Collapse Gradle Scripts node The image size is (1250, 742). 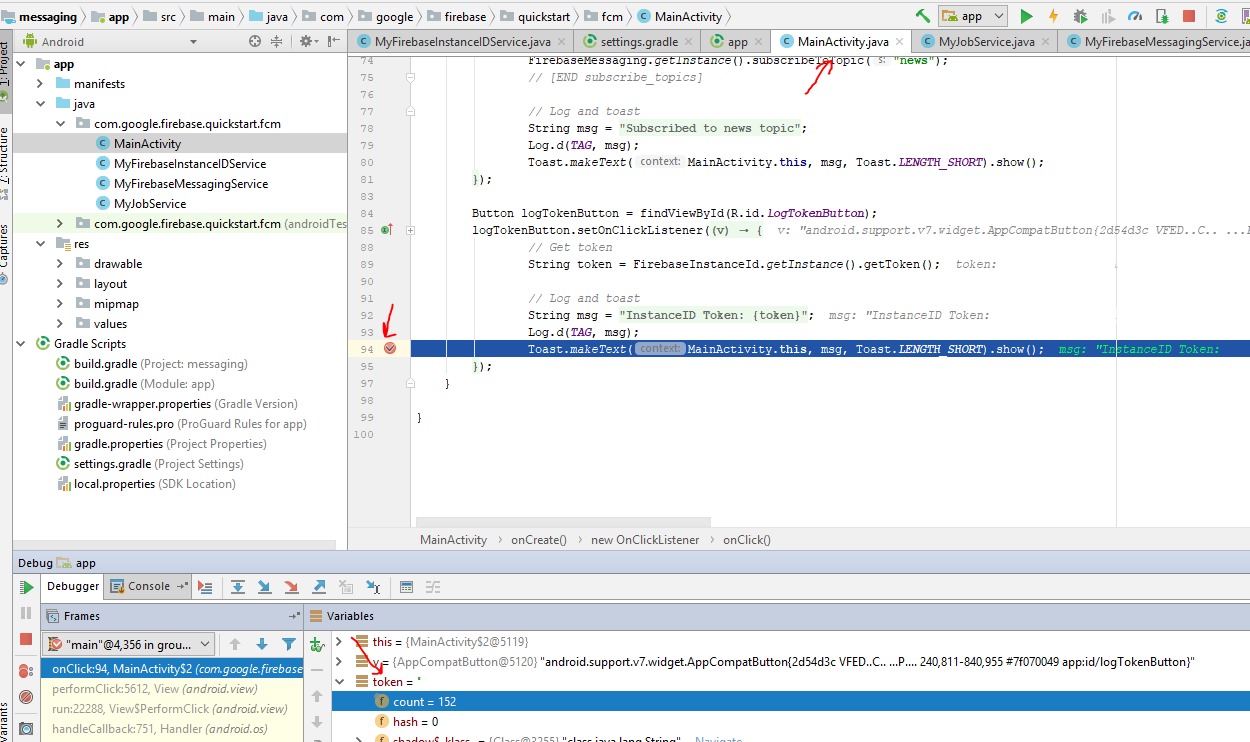[x=21, y=344]
